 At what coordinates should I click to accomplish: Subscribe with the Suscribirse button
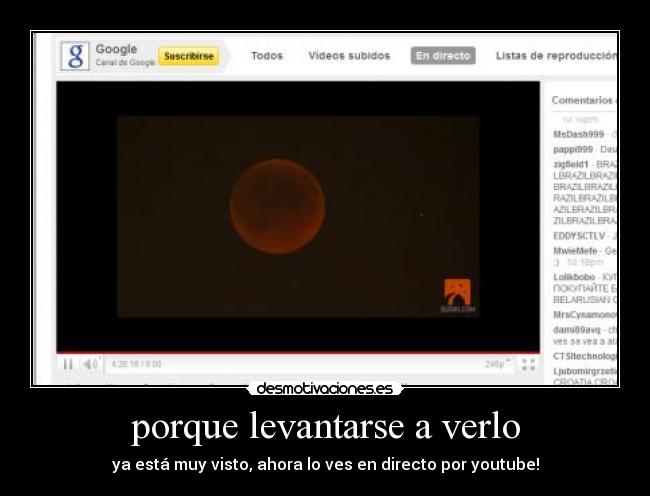tap(189, 56)
